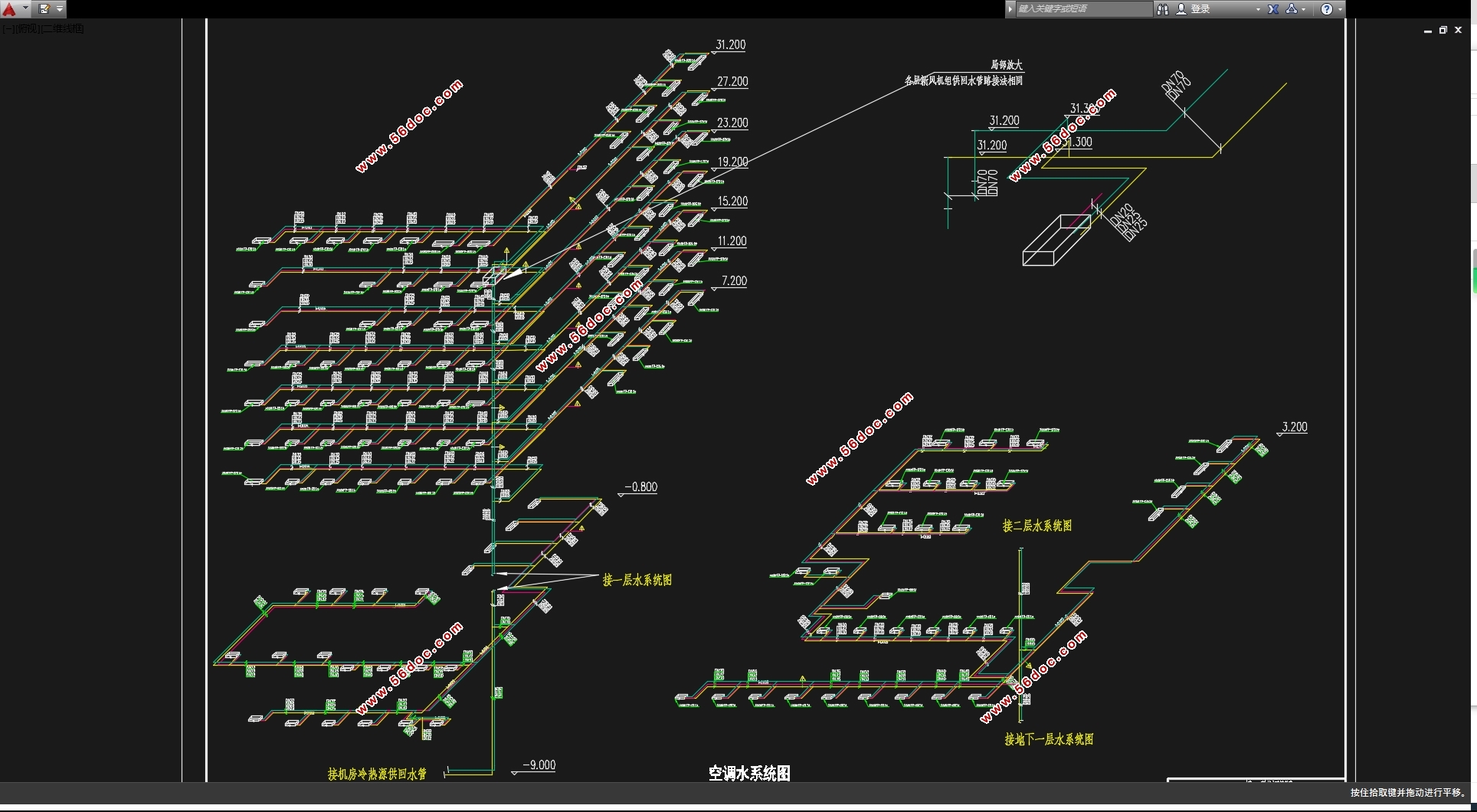
Task: Select the fan coil box in detail view
Action: (x=1056, y=241)
